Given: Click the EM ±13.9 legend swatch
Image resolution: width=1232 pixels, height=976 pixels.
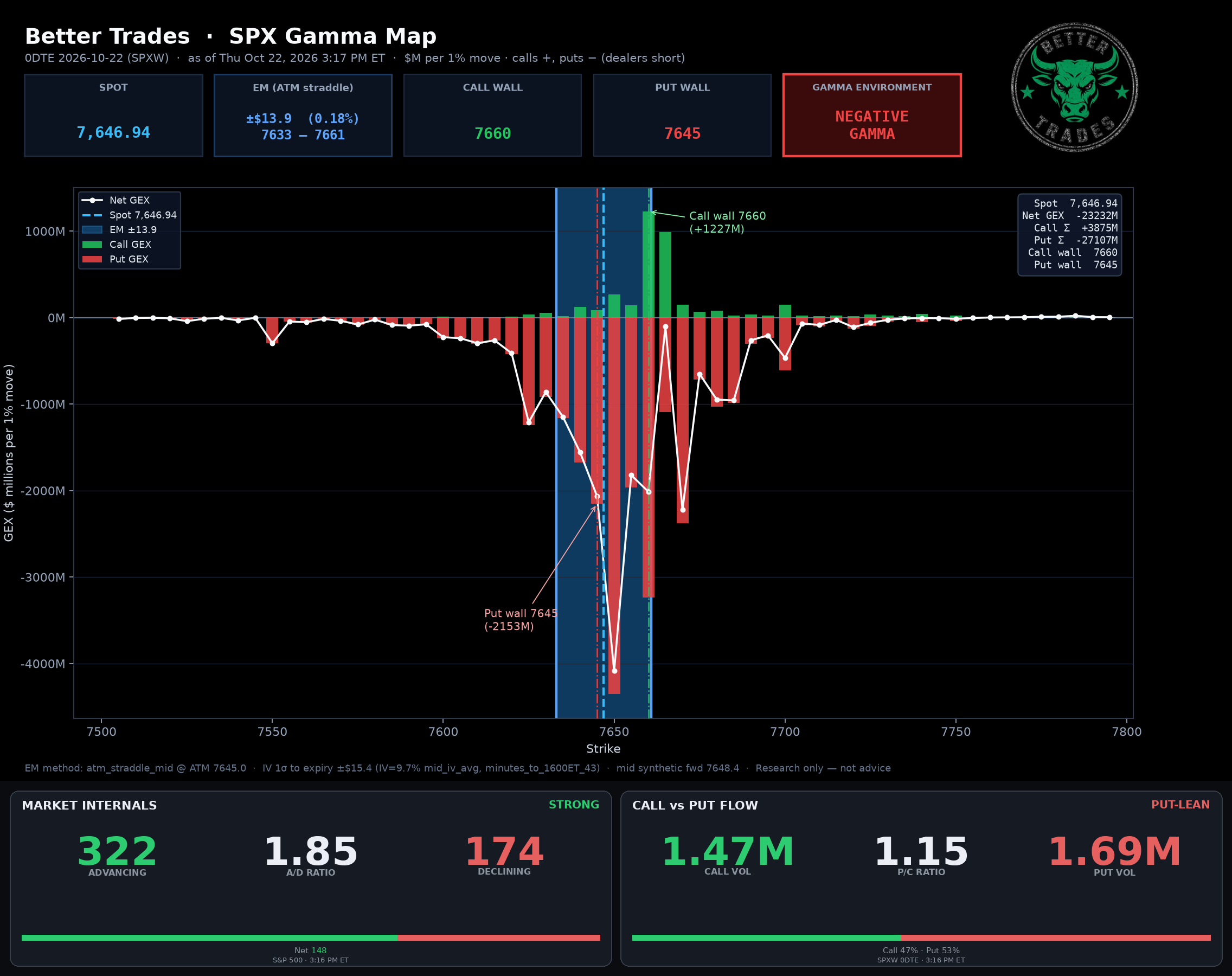Looking at the screenshot, I should coord(92,230).
